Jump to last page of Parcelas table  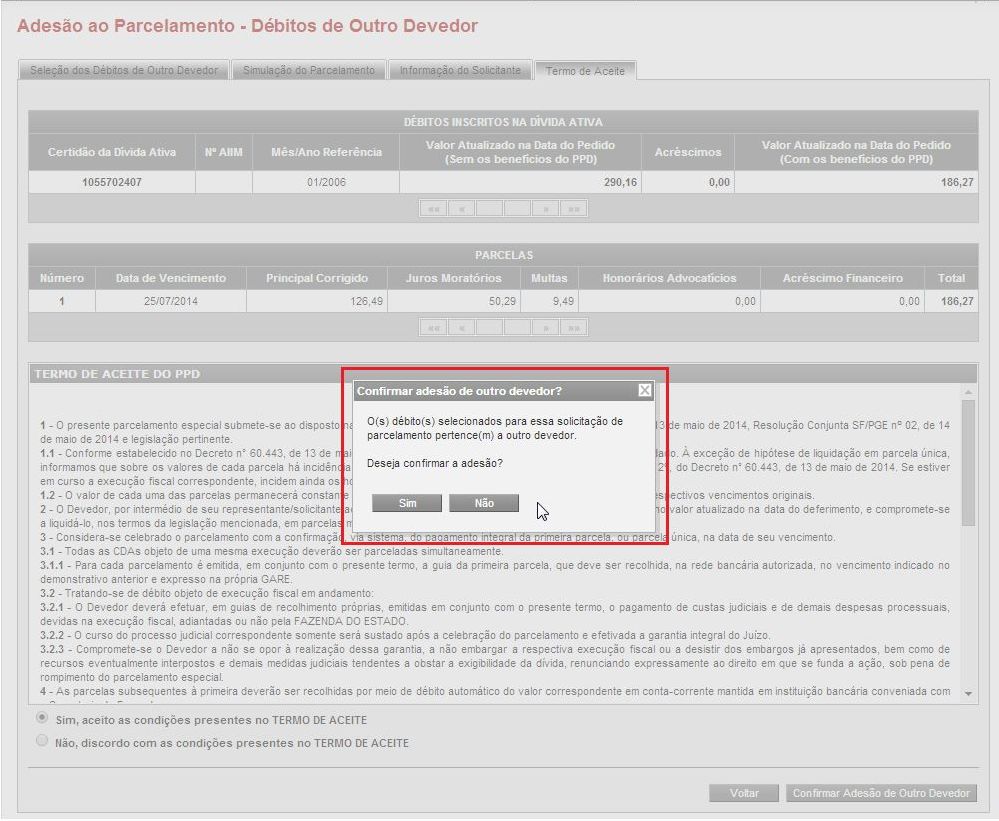tap(574, 327)
